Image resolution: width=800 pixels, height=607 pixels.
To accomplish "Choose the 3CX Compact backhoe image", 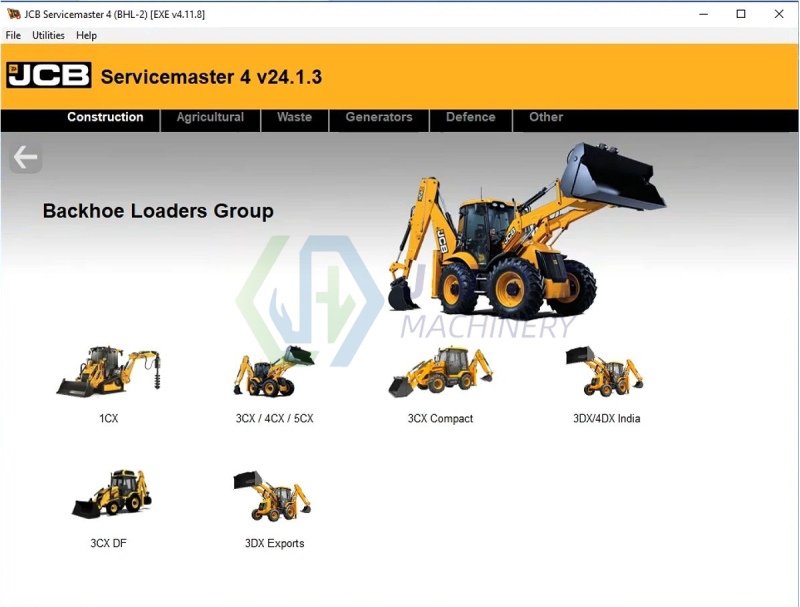I will click(440, 371).
